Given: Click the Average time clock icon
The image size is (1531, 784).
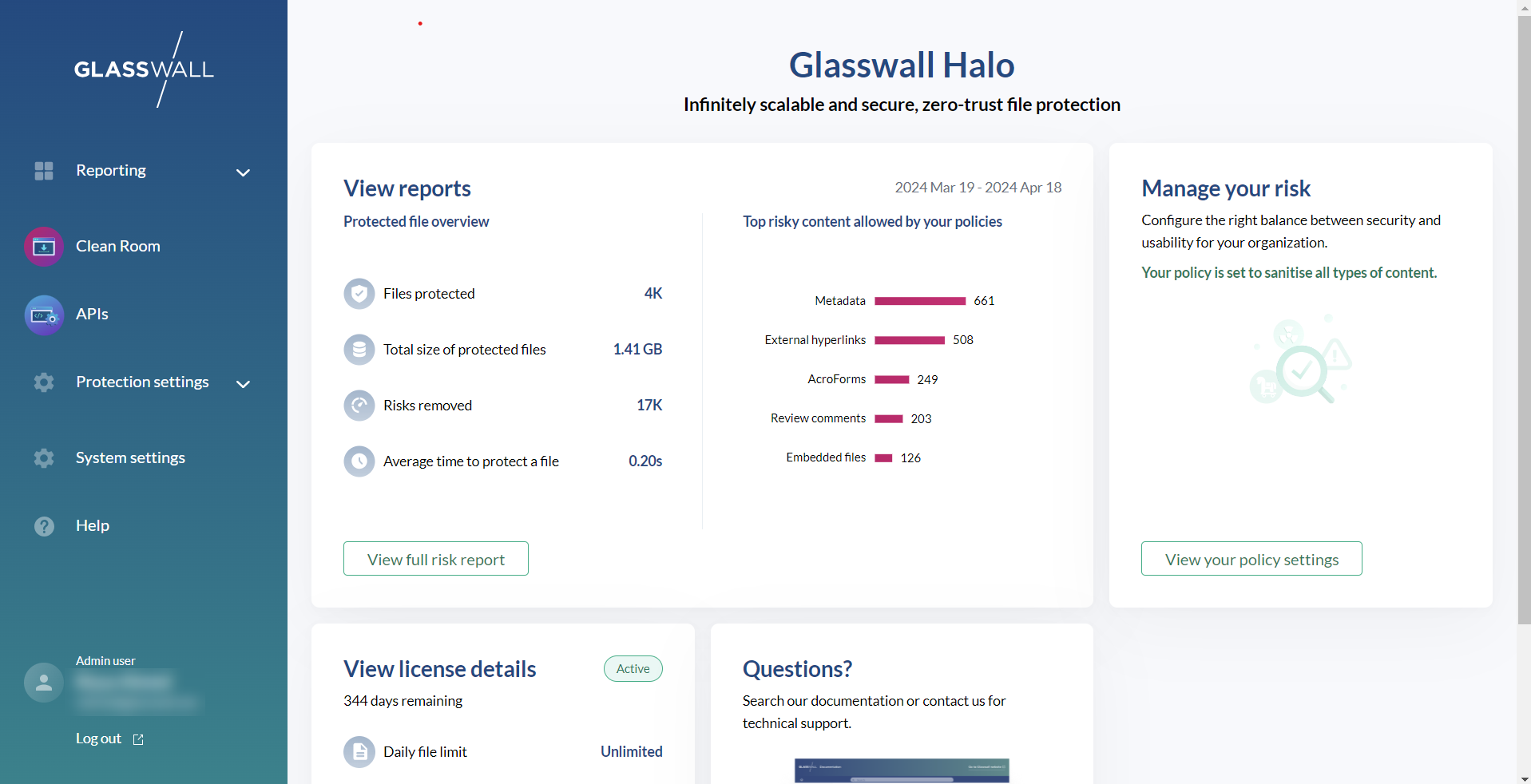Looking at the screenshot, I should click(x=359, y=461).
